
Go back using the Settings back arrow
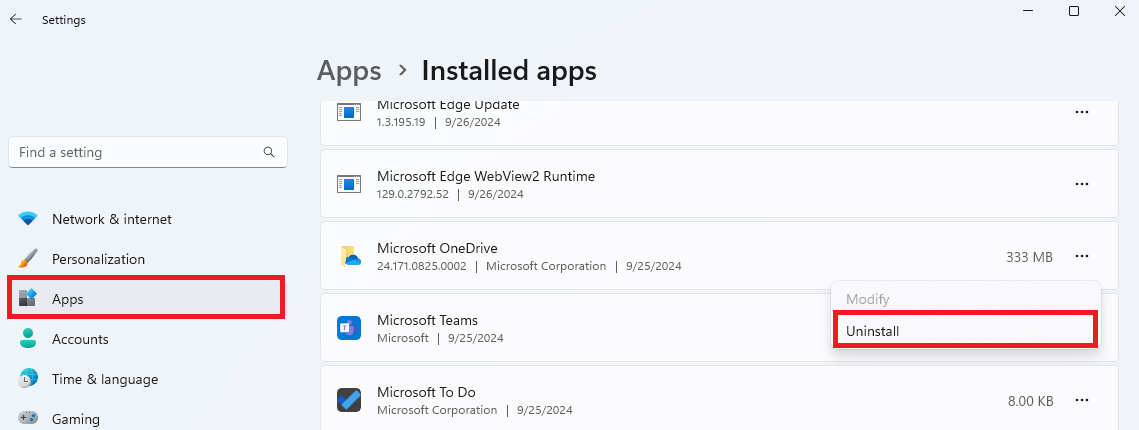tap(16, 20)
